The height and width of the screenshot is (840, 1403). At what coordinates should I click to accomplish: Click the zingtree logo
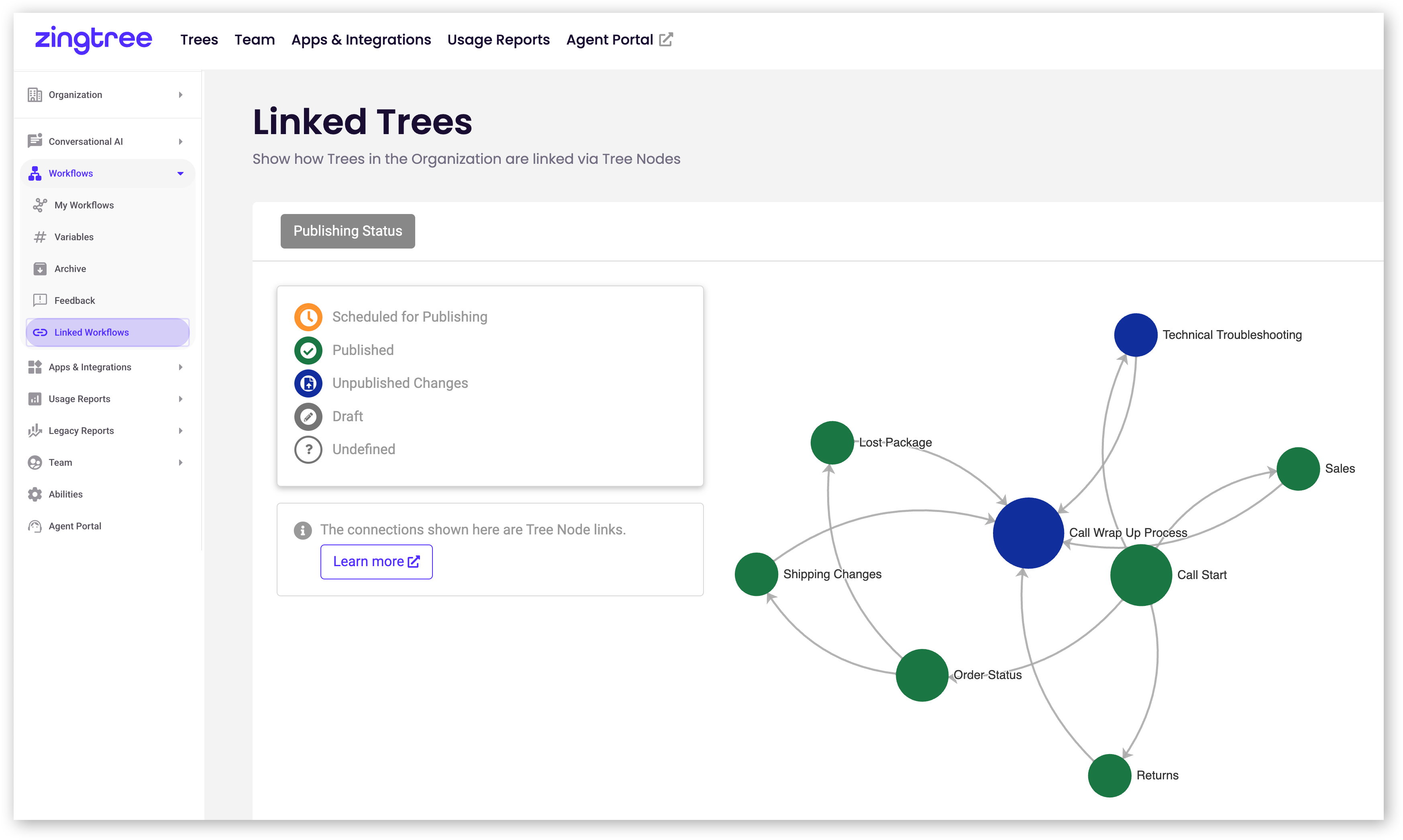point(94,40)
